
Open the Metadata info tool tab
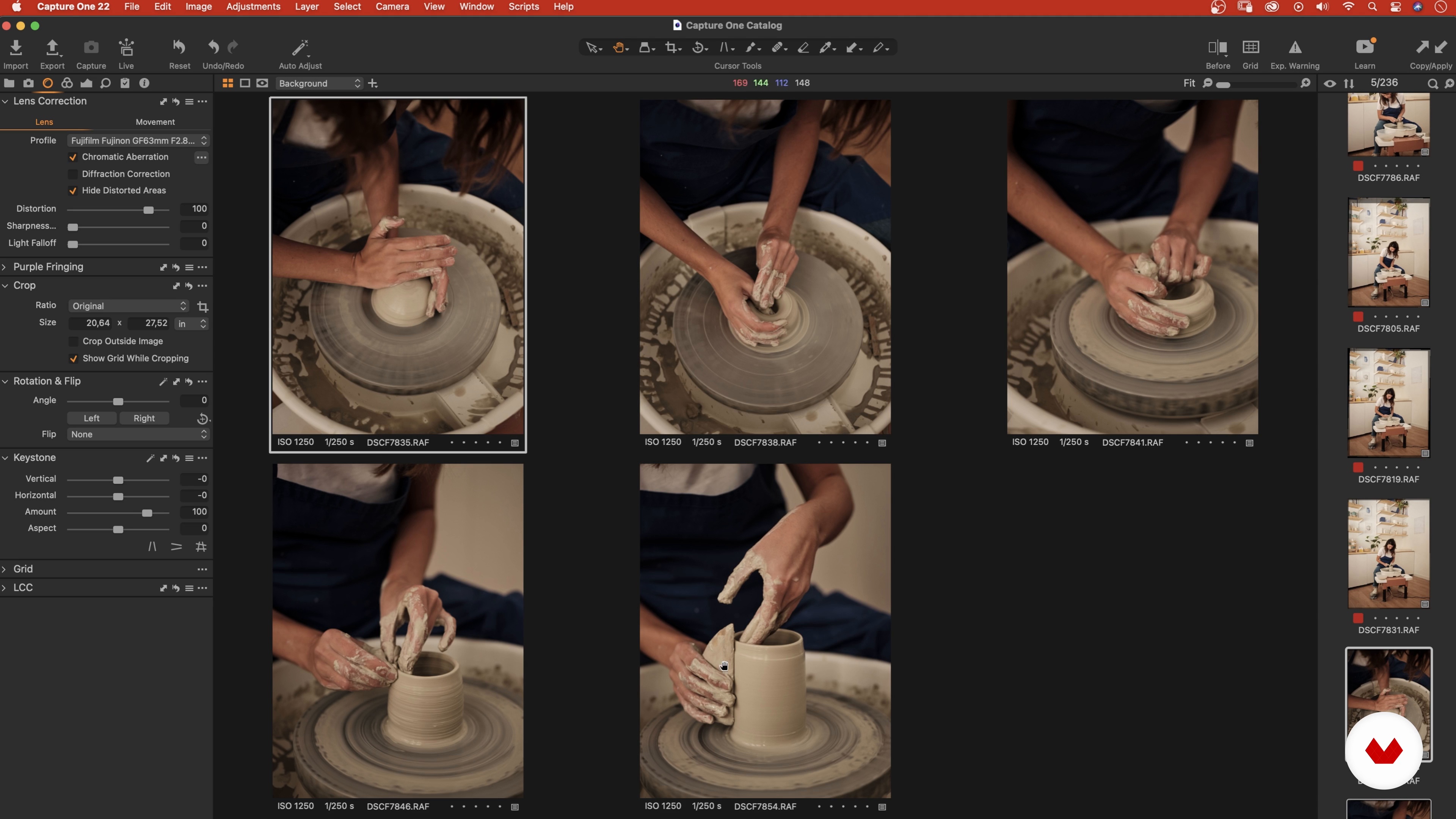click(x=144, y=84)
